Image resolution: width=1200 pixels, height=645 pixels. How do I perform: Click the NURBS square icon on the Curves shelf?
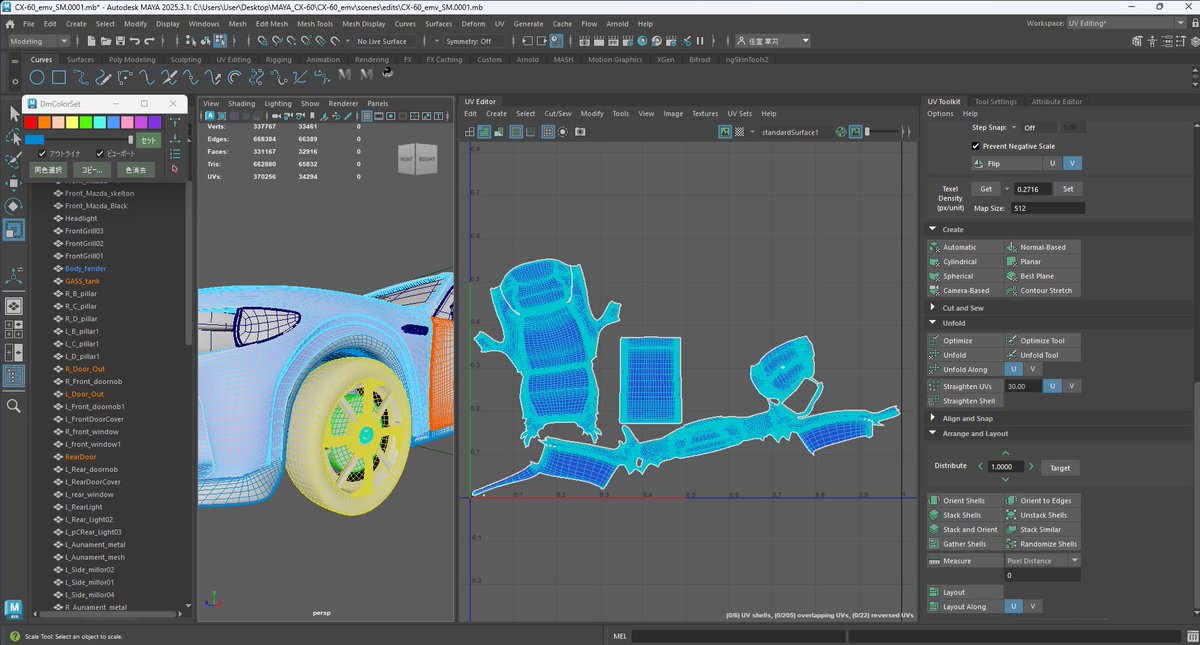pos(59,77)
